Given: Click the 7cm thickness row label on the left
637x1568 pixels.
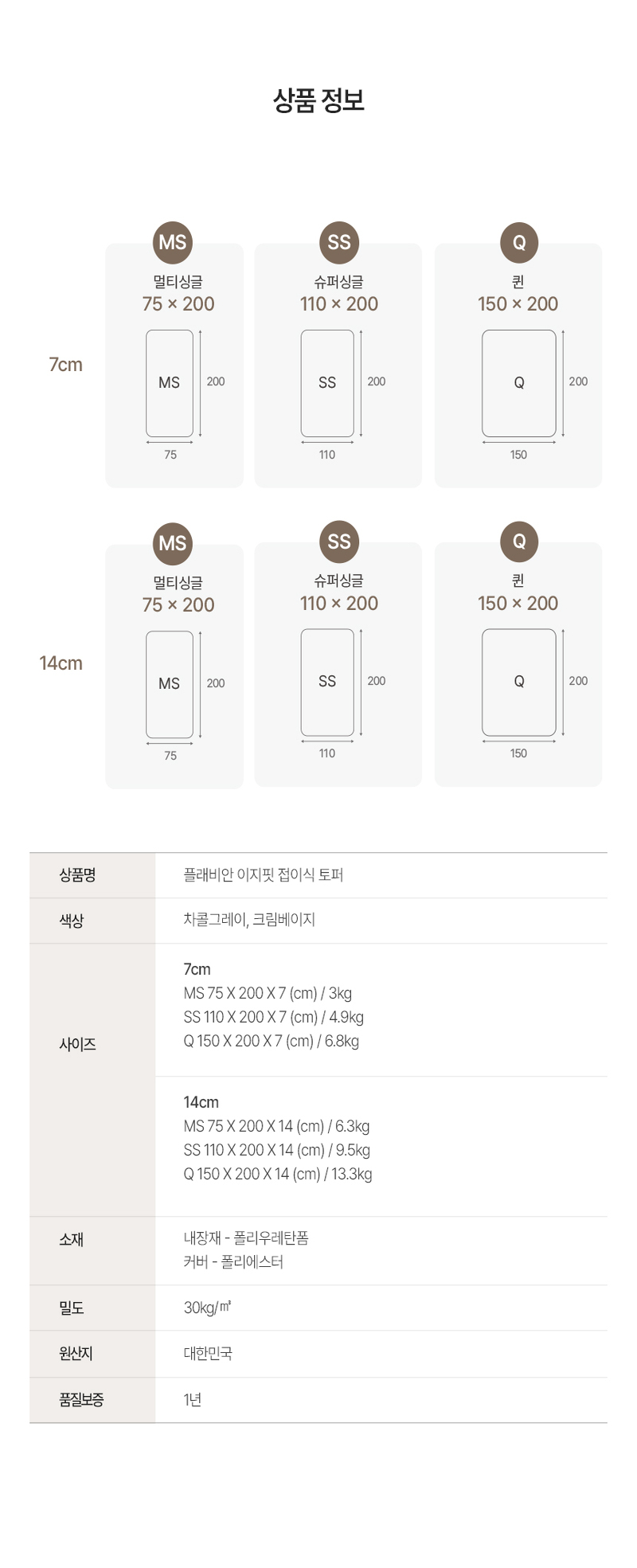Looking at the screenshot, I should pyautogui.click(x=66, y=365).
